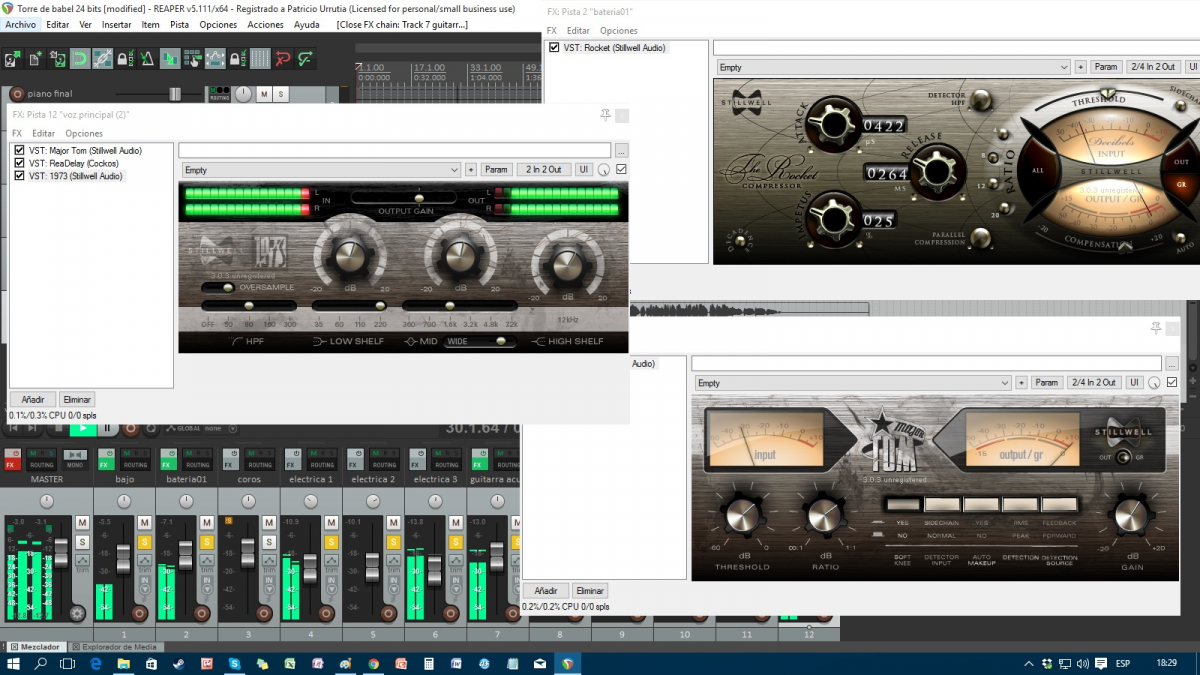The width and height of the screenshot is (1200, 675).
Task: Uncheck the VST: Rocket plugin checkbox
Action: click(554, 47)
